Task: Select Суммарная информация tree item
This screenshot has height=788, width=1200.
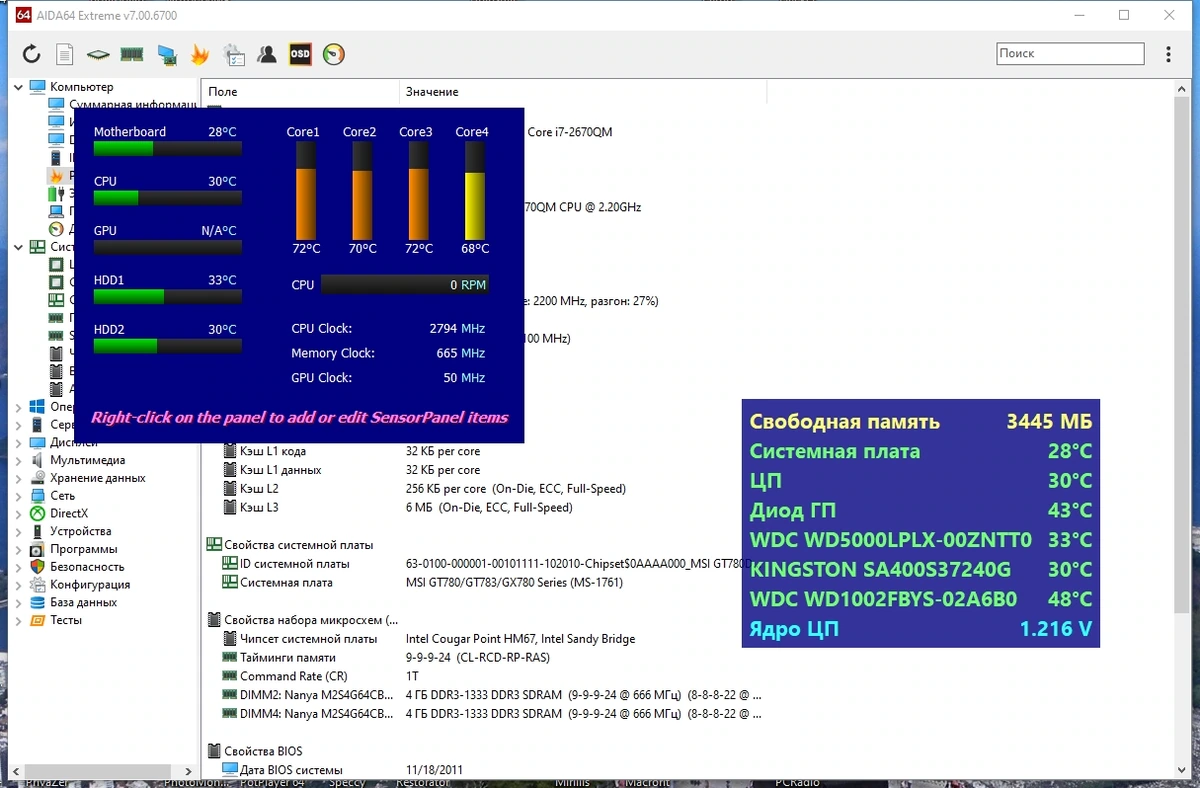Action: tap(133, 105)
